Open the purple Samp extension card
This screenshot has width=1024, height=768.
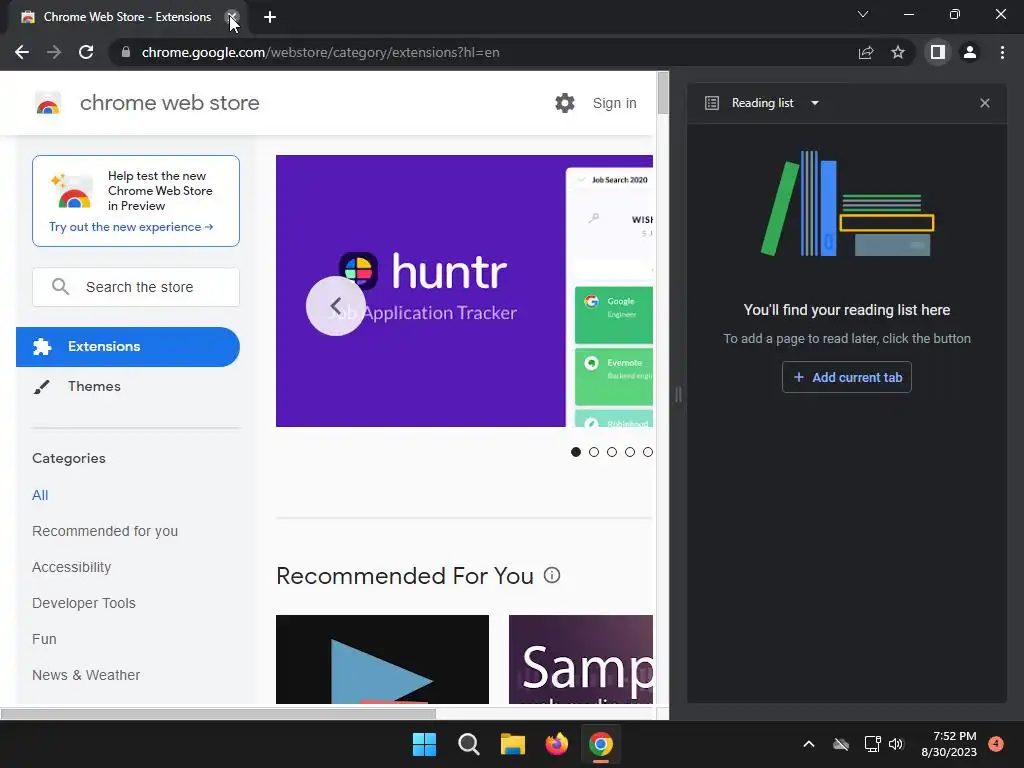point(581,660)
